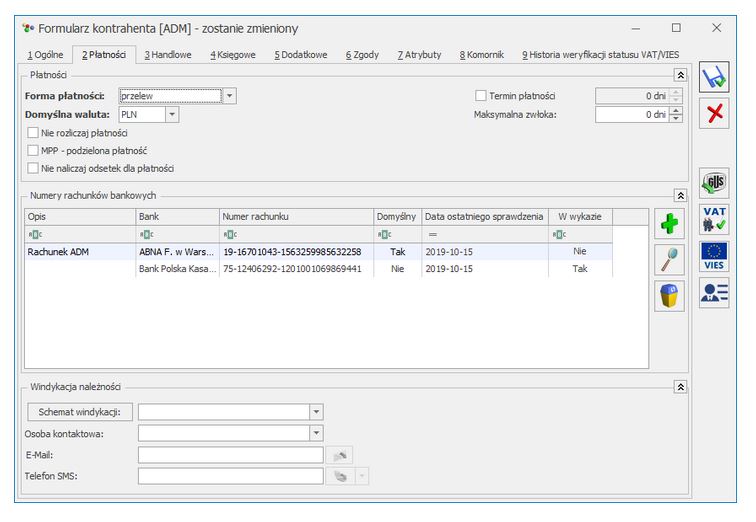Sort by the Bank column header

[177, 217]
